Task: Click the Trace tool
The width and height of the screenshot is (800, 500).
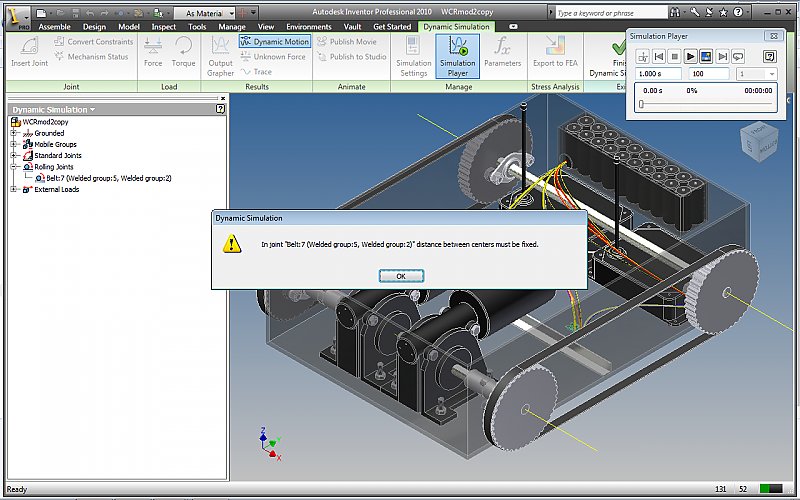Action: (257, 72)
